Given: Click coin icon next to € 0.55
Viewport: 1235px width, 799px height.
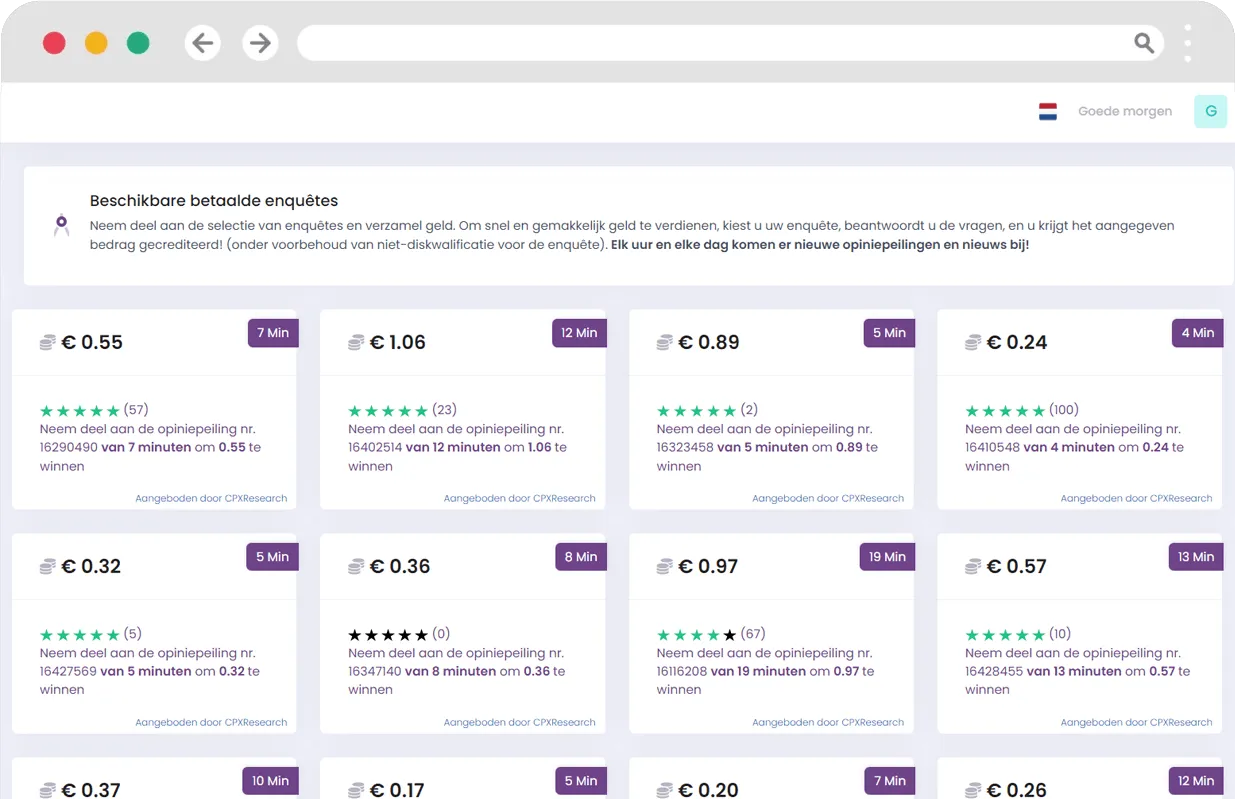Looking at the screenshot, I should (x=47, y=343).
